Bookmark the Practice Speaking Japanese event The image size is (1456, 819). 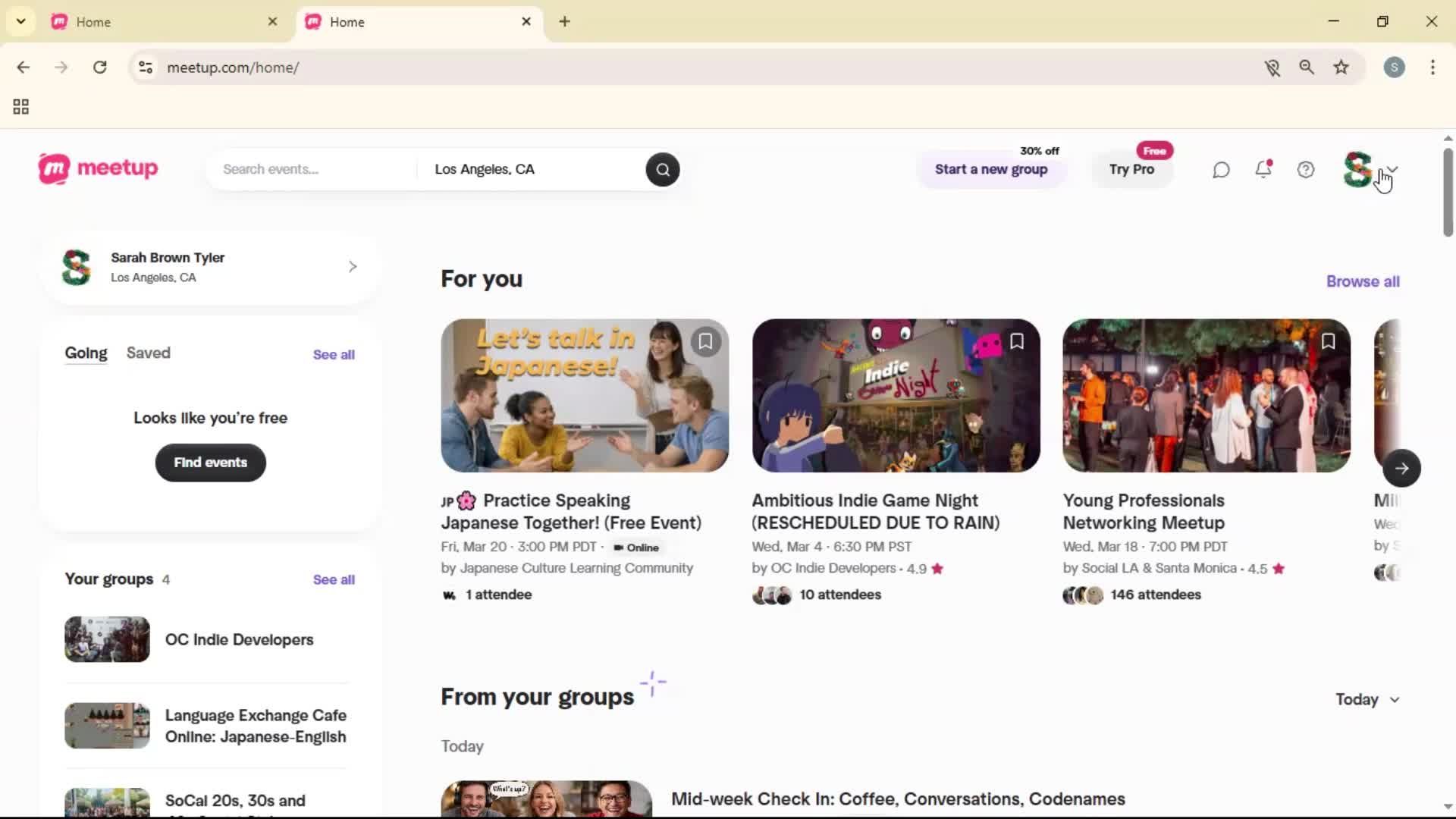point(706,341)
